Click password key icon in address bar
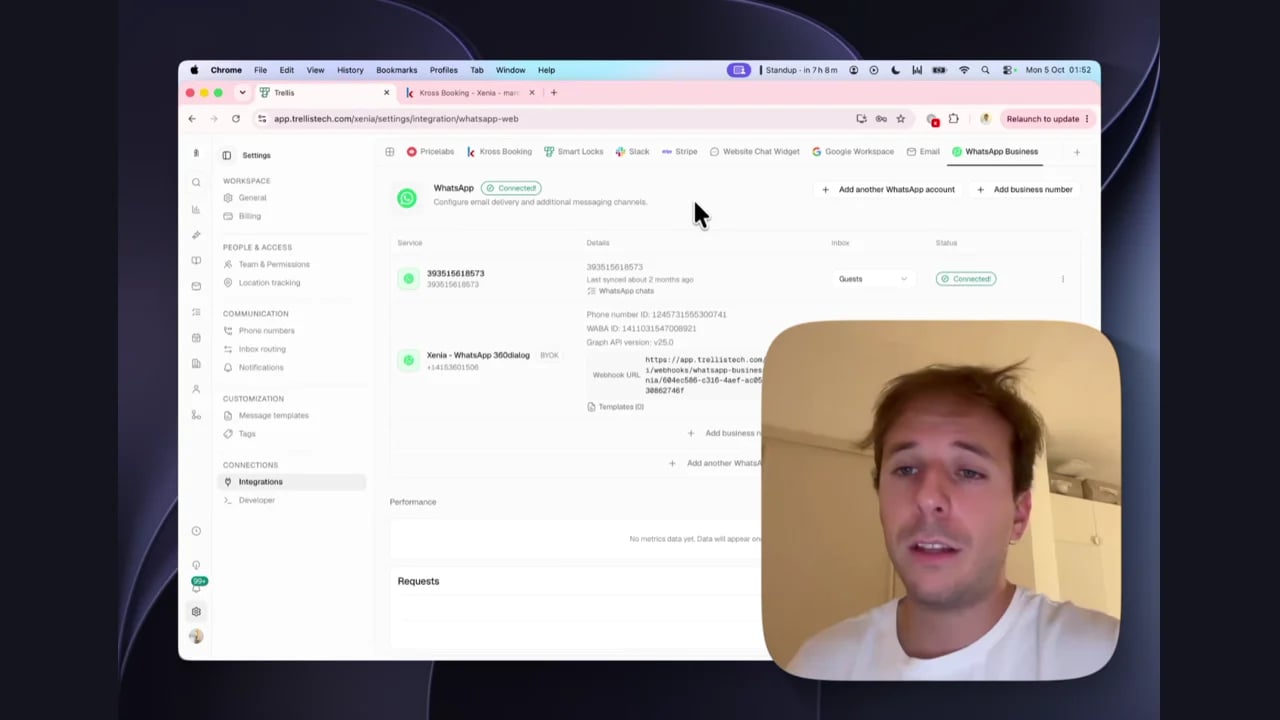 coord(881,119)
